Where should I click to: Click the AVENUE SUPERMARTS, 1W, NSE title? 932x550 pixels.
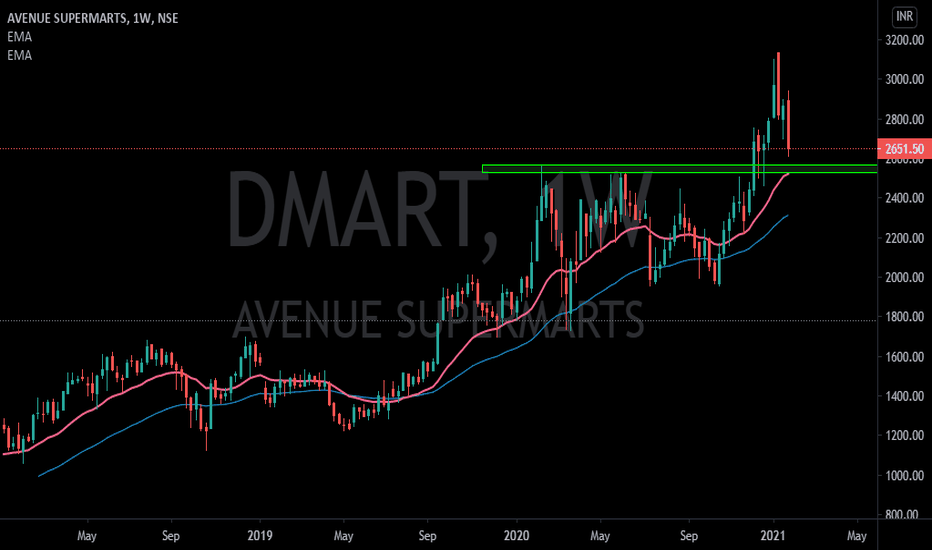93,18
